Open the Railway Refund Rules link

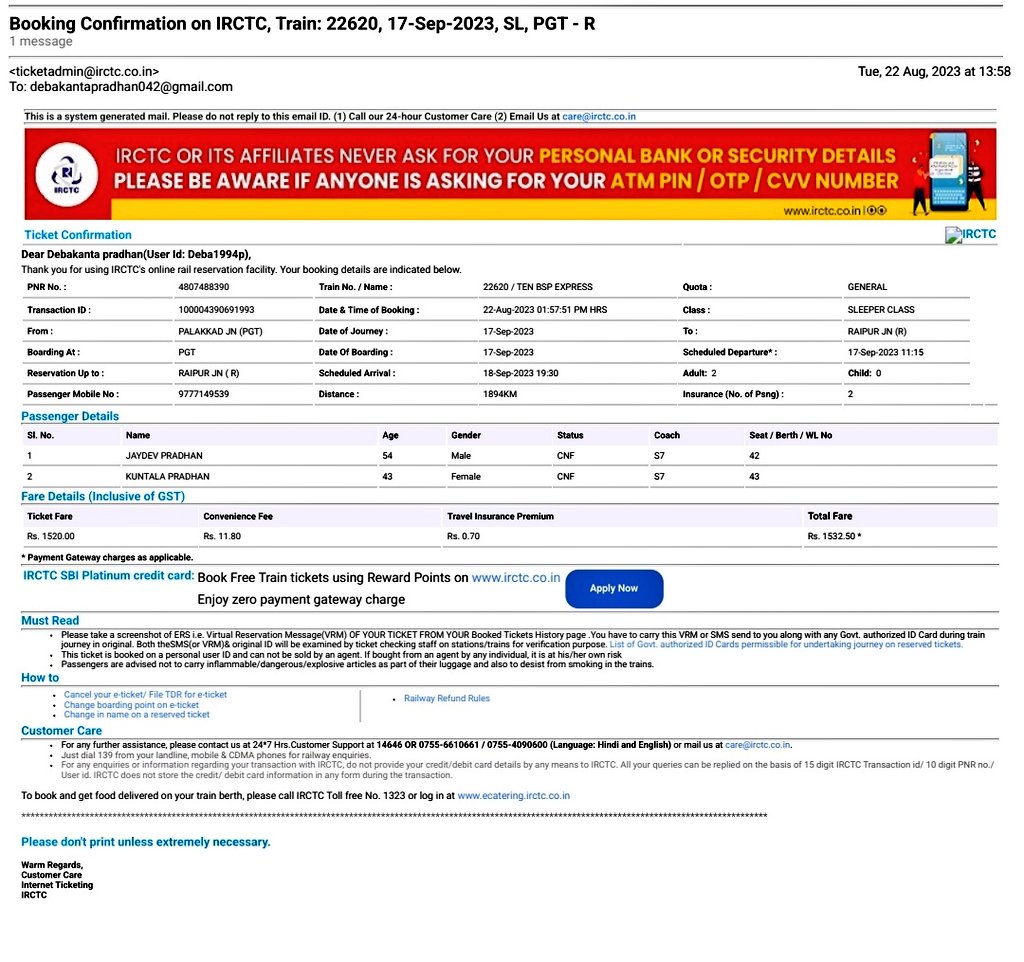click(x=447, y=699)
